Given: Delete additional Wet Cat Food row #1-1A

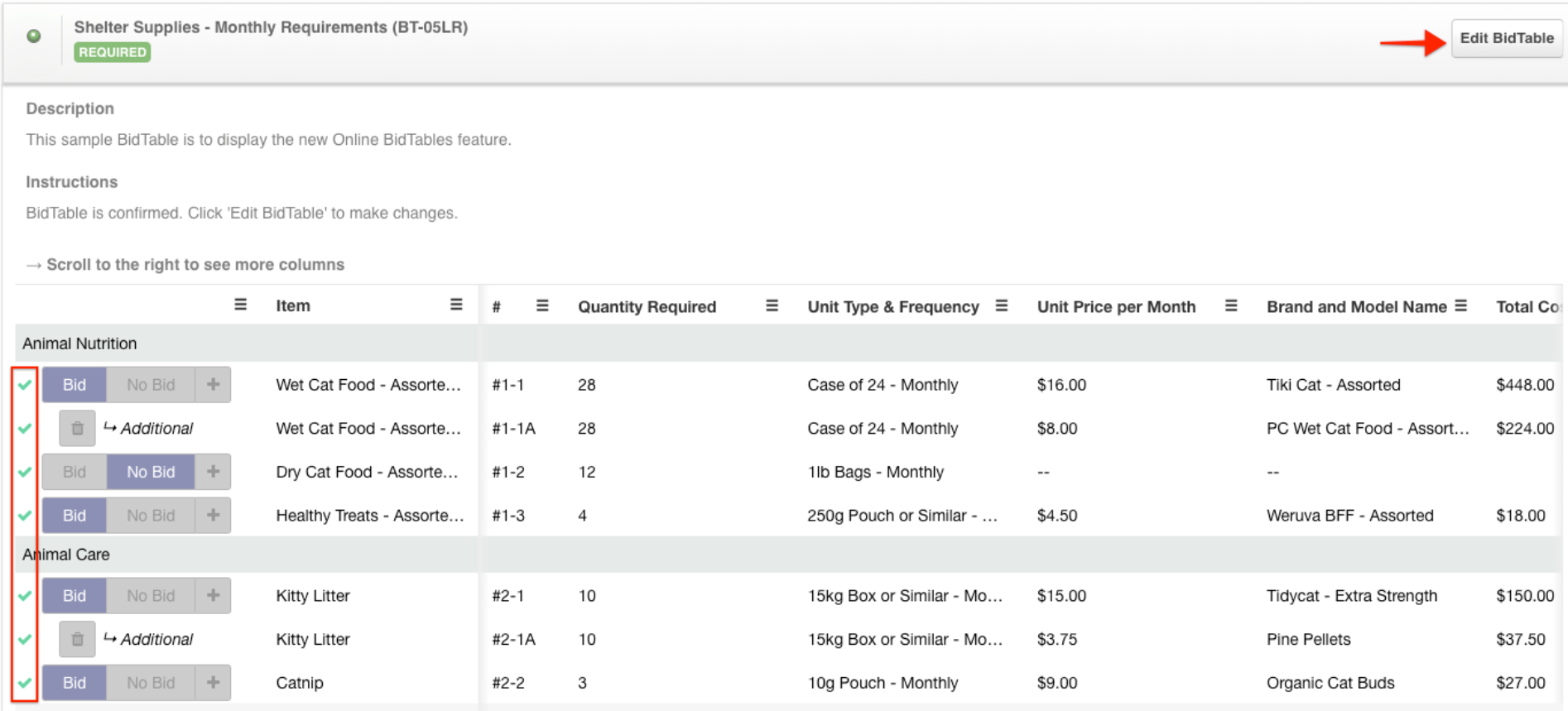Looking at the screenshot, I should click(x=77, y=429).
